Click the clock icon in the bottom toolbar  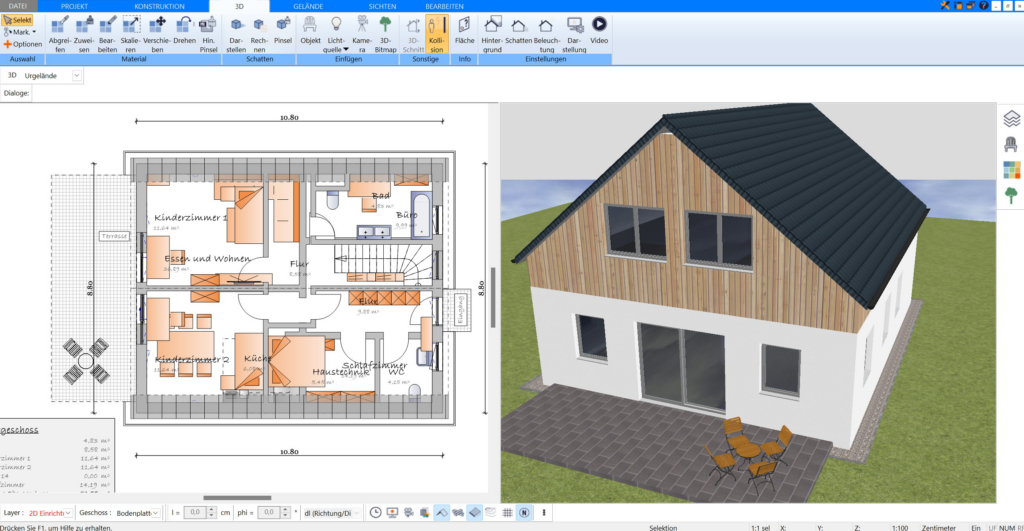(x=376, y=513)
